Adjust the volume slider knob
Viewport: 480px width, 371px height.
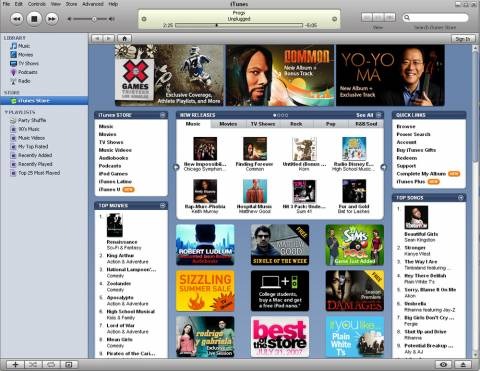94,19
